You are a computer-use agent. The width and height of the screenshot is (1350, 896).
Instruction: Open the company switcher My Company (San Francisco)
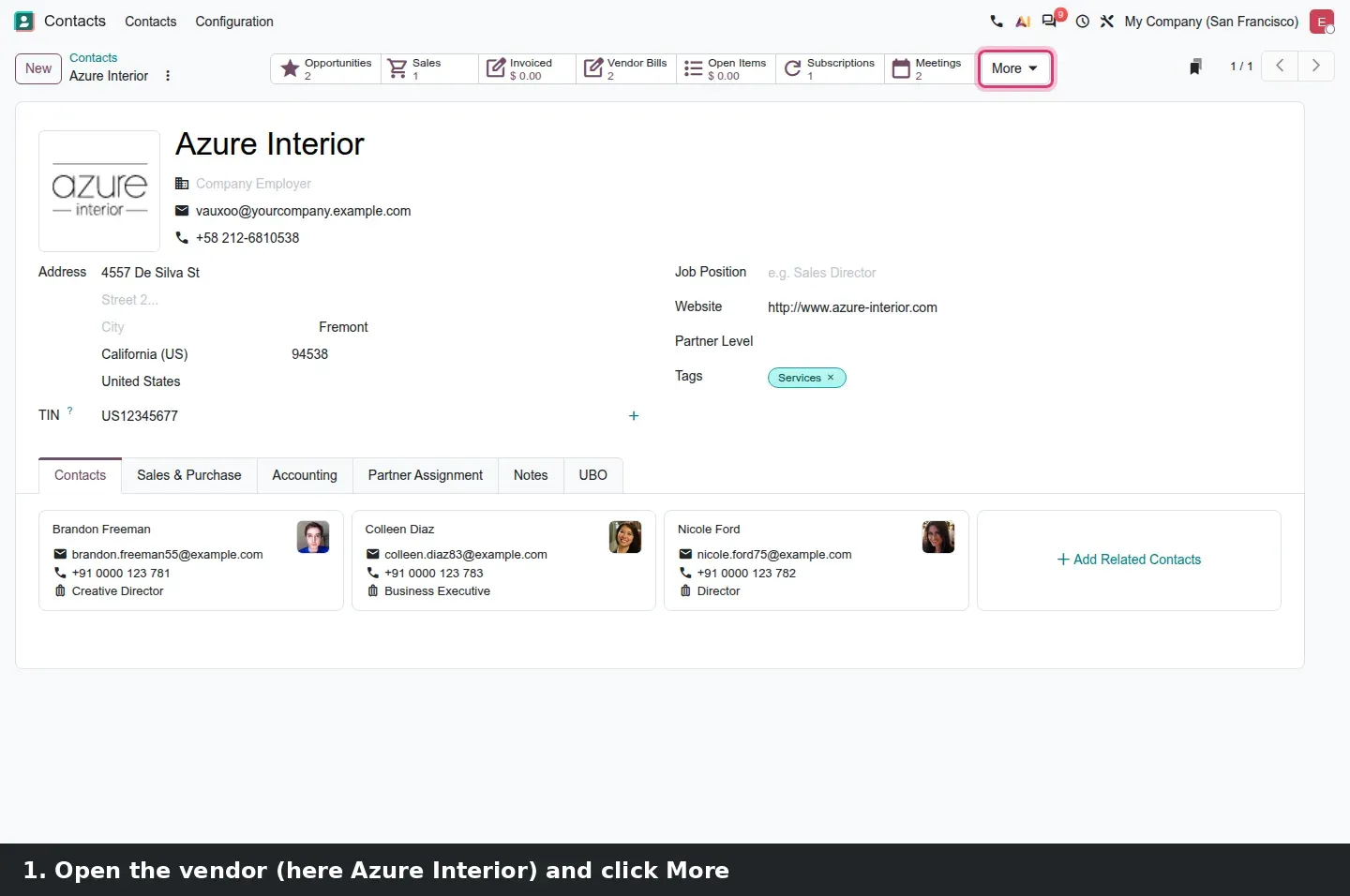pos(1211,21)
